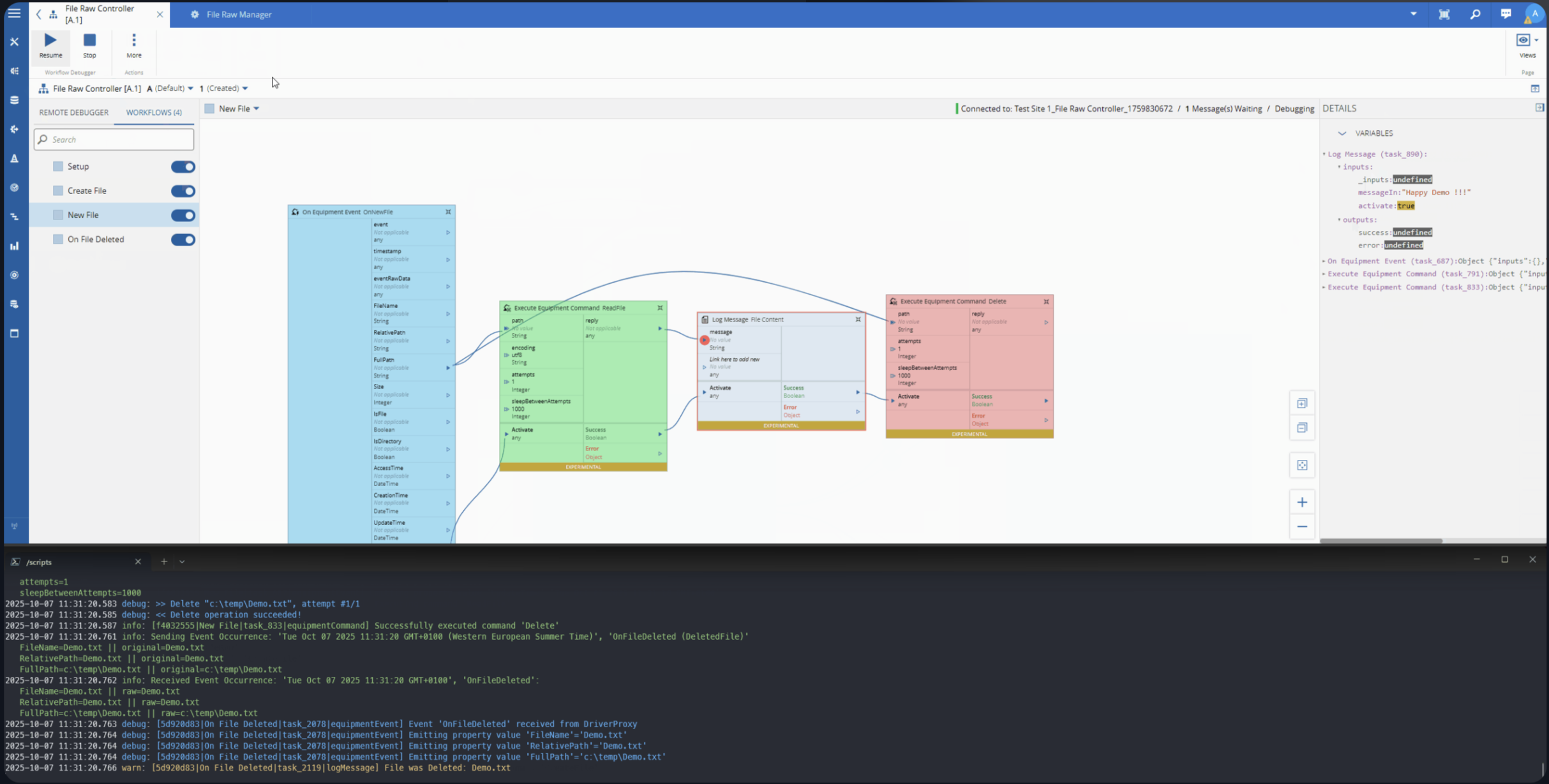Image resolution: width=1549 pixels, height=784 pixels.
Task: Open the search icon in the top toolbar
Action: tap(1474, 14)
